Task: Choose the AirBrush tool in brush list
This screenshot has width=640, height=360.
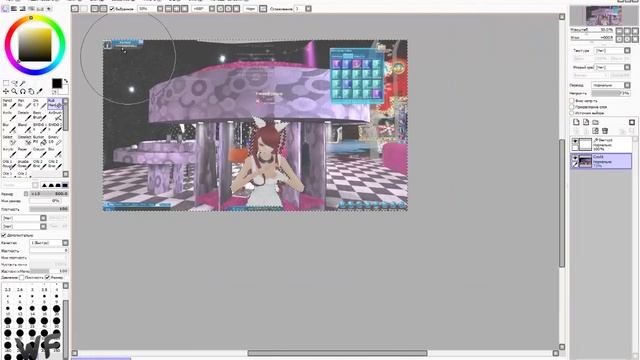Action: point(55,115)
